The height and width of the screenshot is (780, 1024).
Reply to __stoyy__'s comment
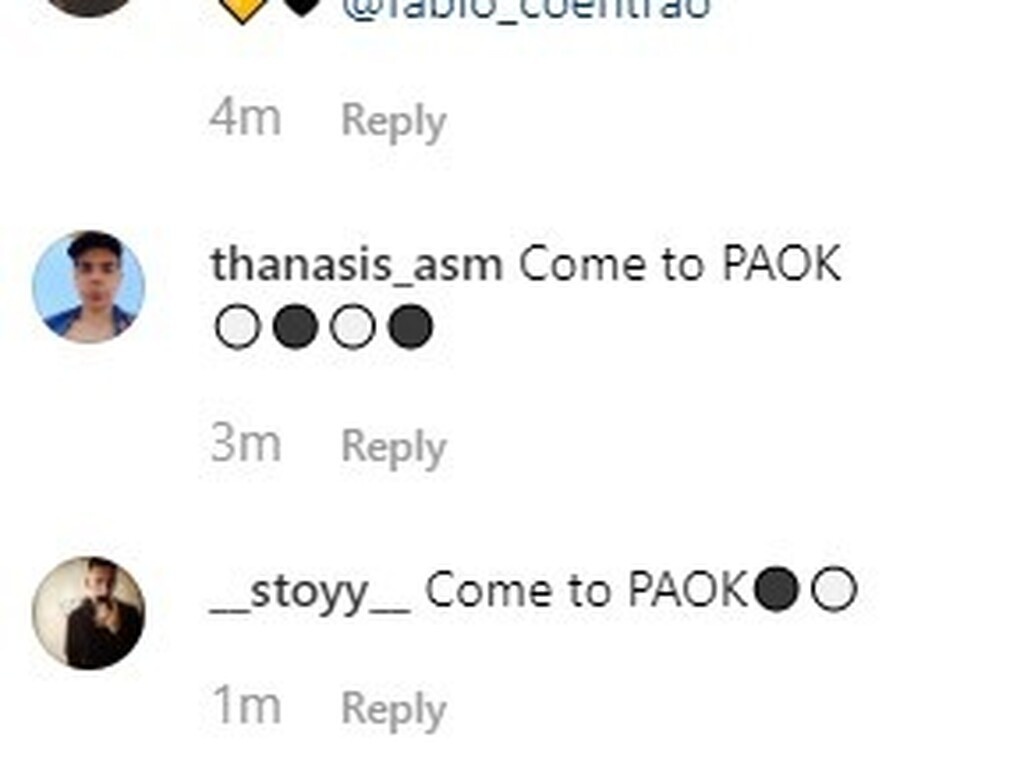[394, 709]
